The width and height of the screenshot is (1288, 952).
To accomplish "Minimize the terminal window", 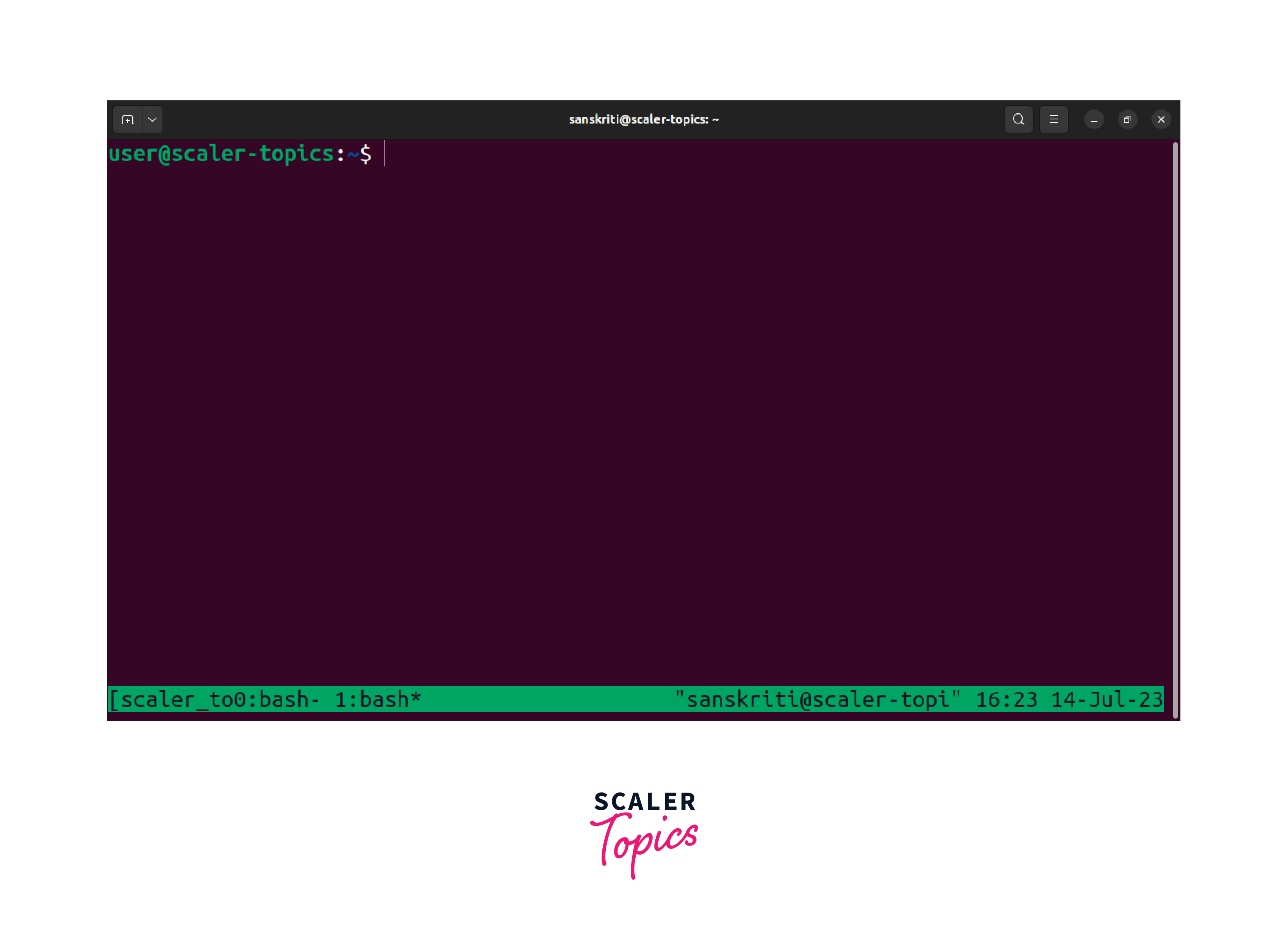I will click(1094, 120).
